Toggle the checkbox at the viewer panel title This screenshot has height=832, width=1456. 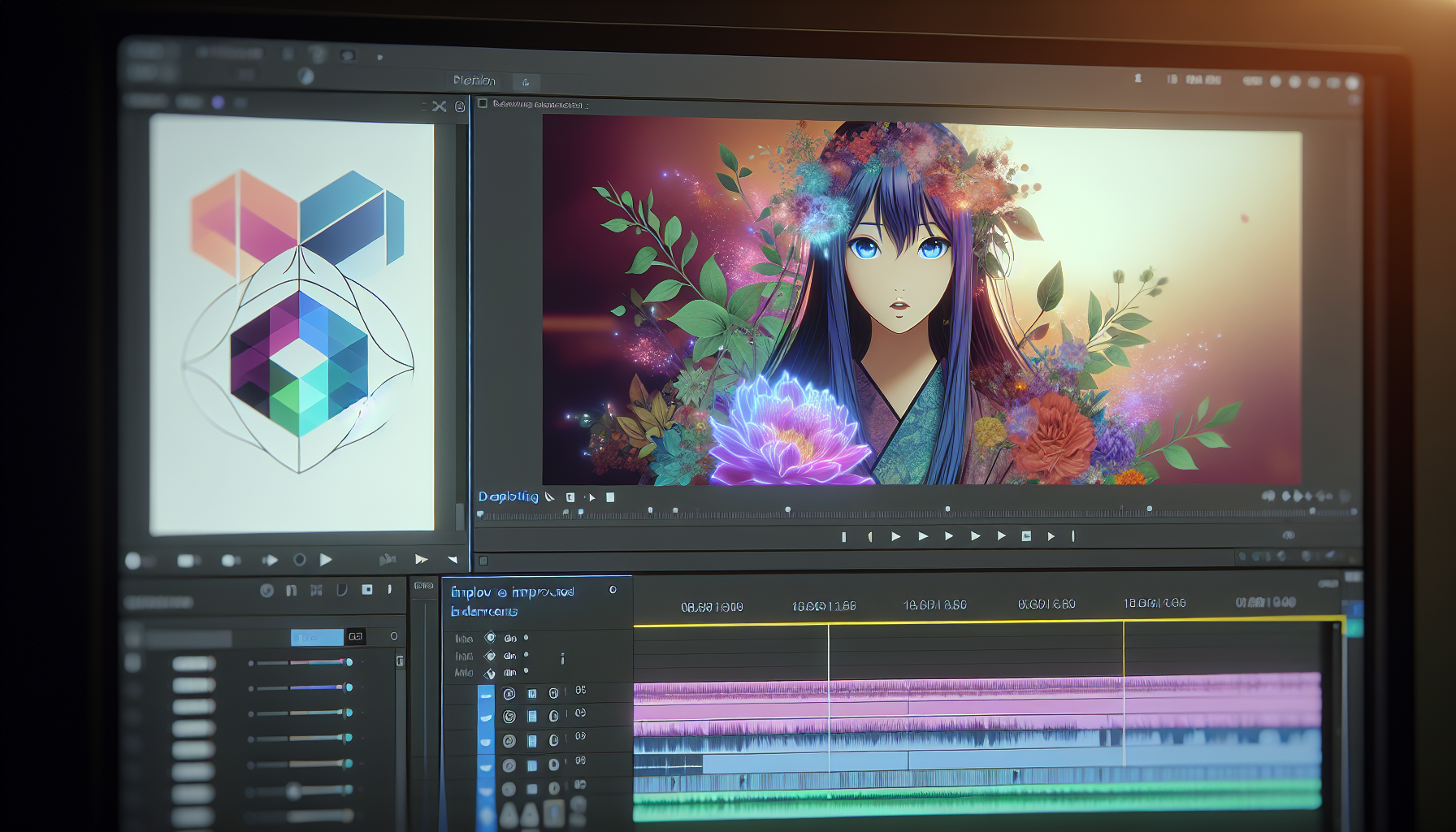click(483, 104)
